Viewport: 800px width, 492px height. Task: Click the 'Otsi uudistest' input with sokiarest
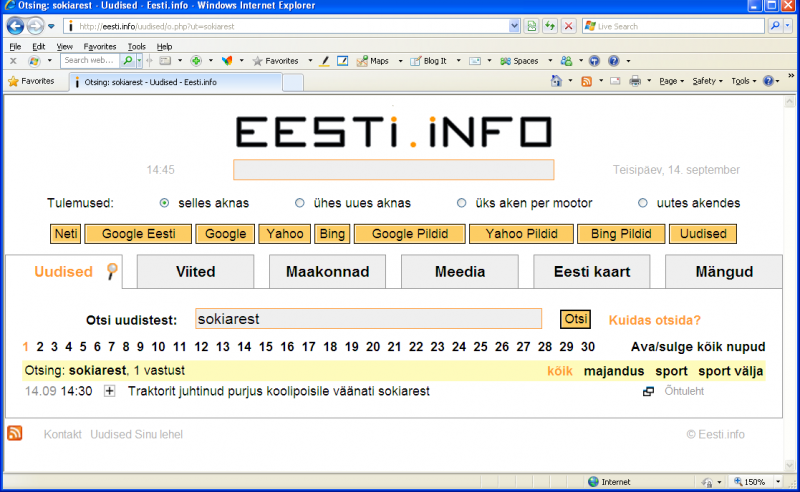pos(368,319)
